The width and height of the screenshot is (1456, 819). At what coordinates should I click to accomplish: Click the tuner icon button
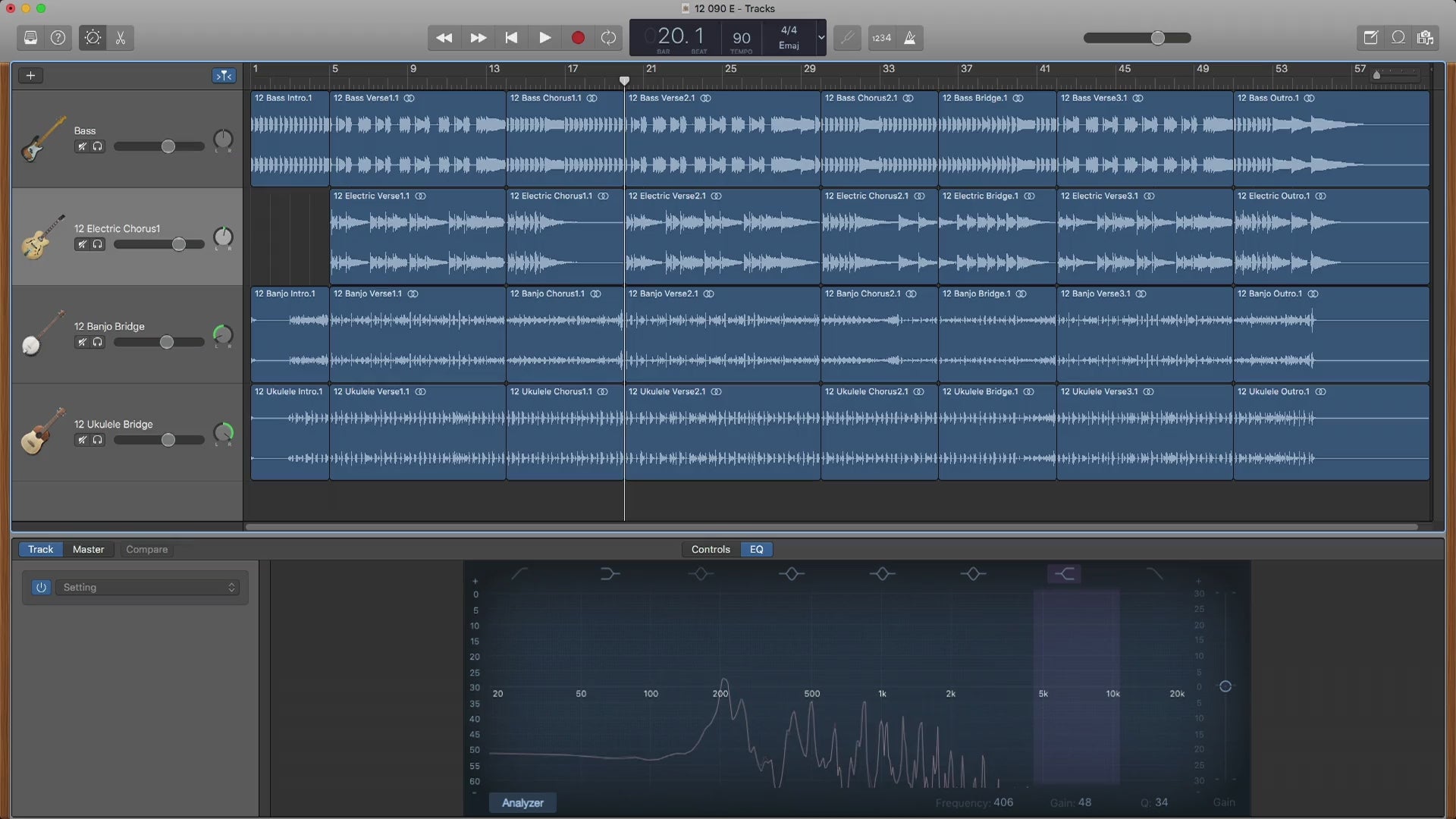pyautogui.click(x=847, y=37)
